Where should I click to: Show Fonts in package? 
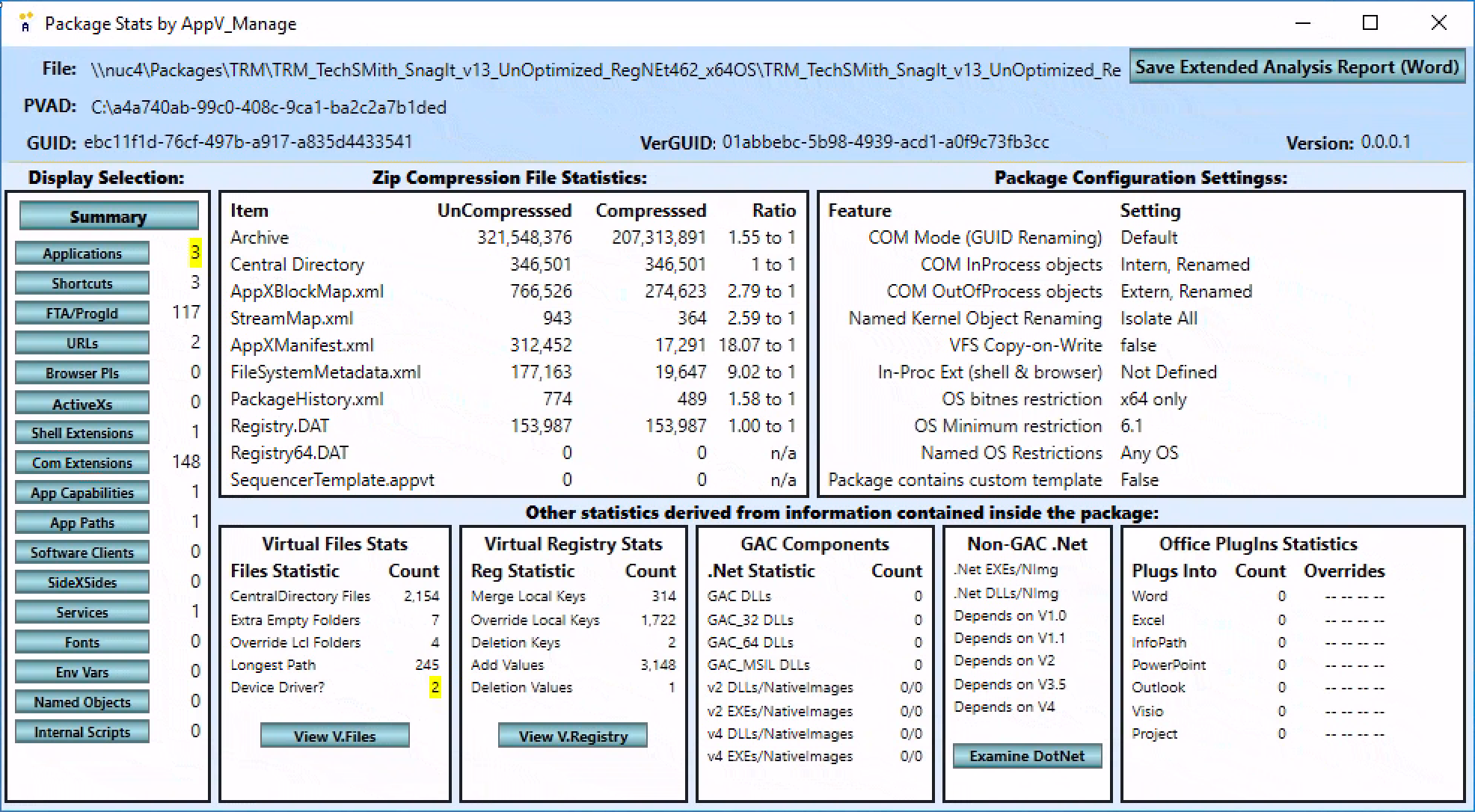point(82,642)
